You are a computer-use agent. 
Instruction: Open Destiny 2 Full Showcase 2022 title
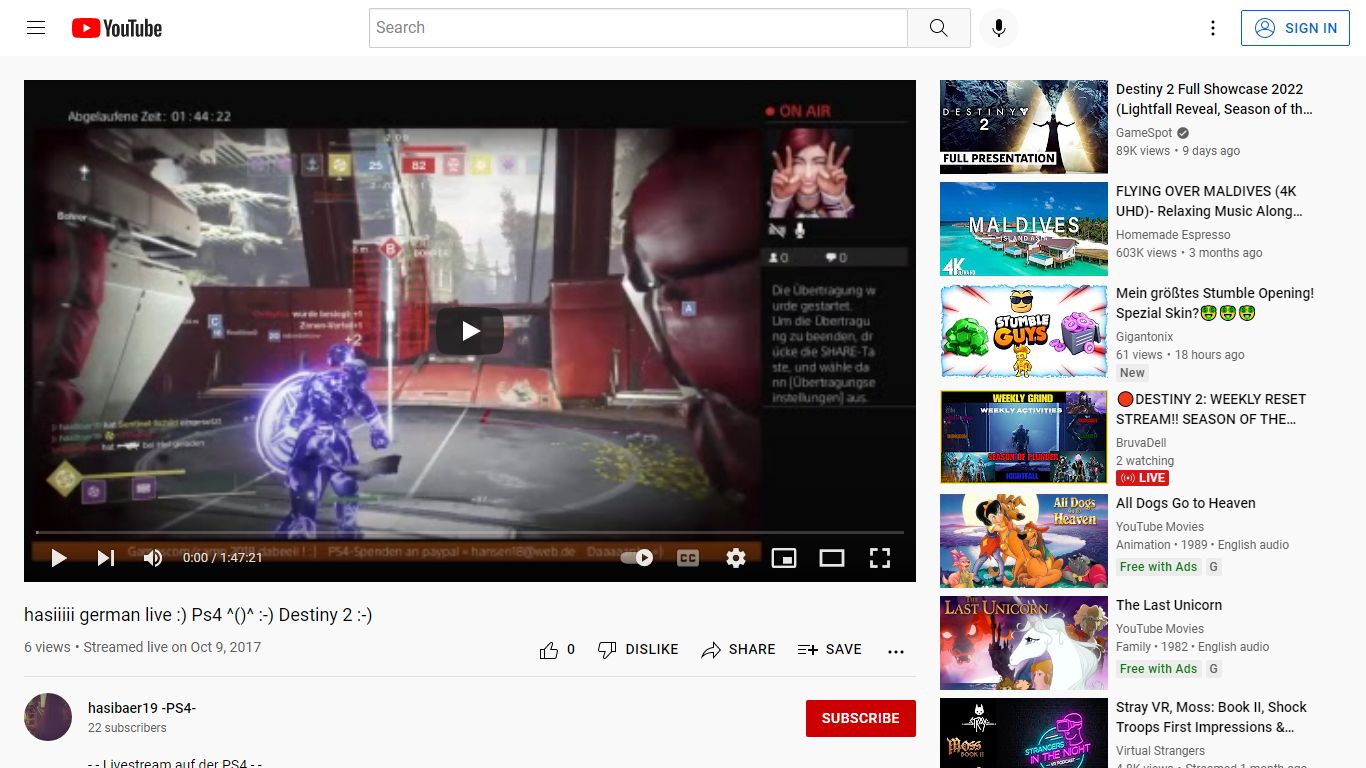tap(1214, 99)
